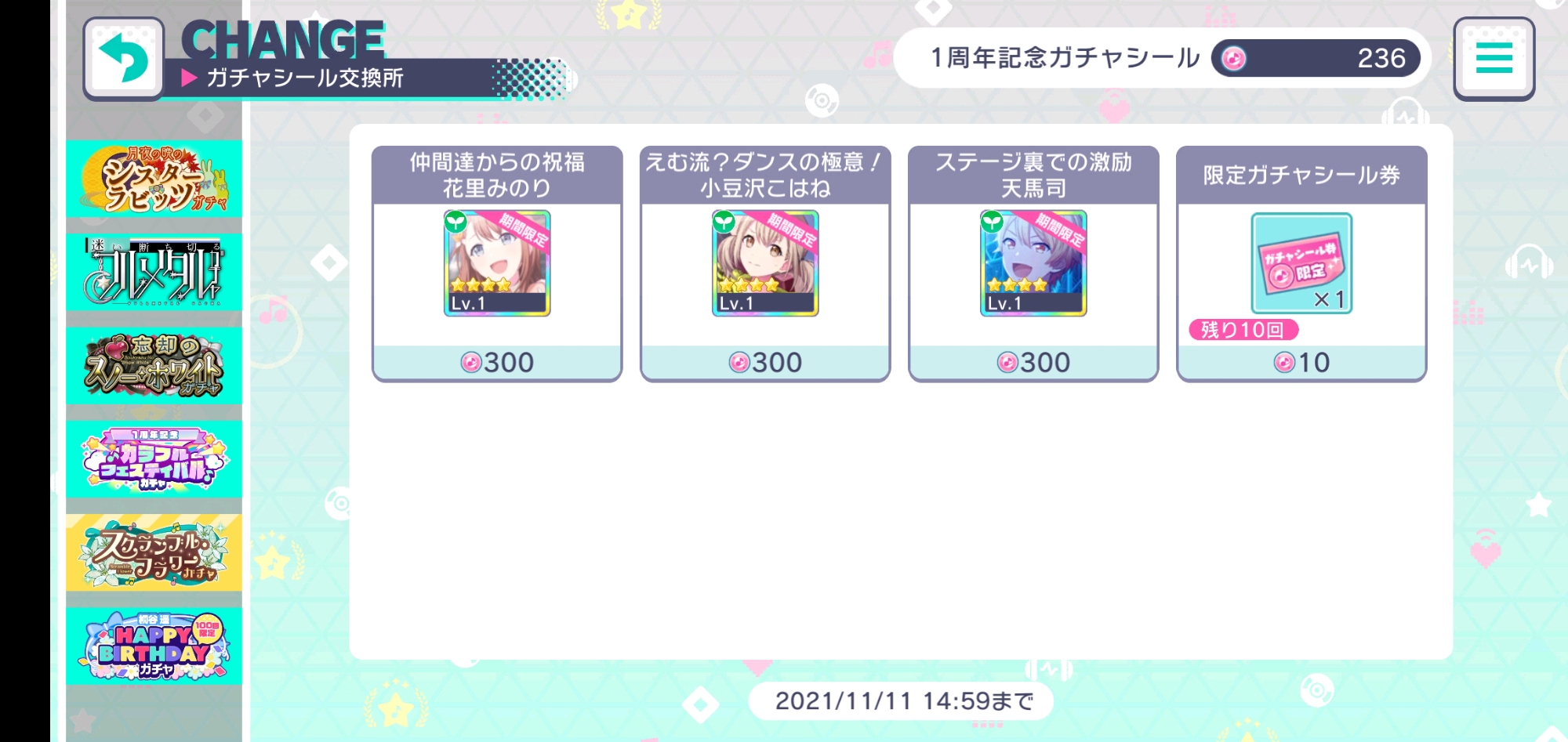Viewport: 1568px width, 742px height.
Task: Exchange 300 seals for Kohane card
Action: [765, 363]
